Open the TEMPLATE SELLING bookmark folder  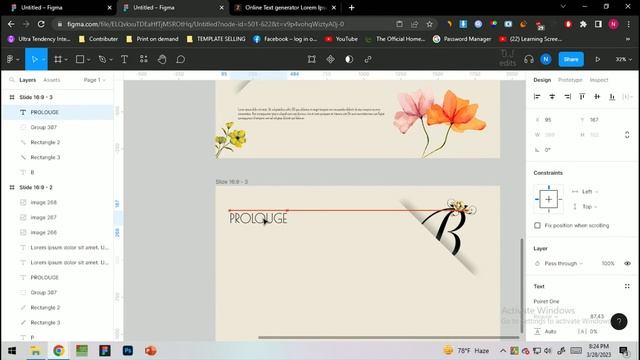(x=216, y=39)
